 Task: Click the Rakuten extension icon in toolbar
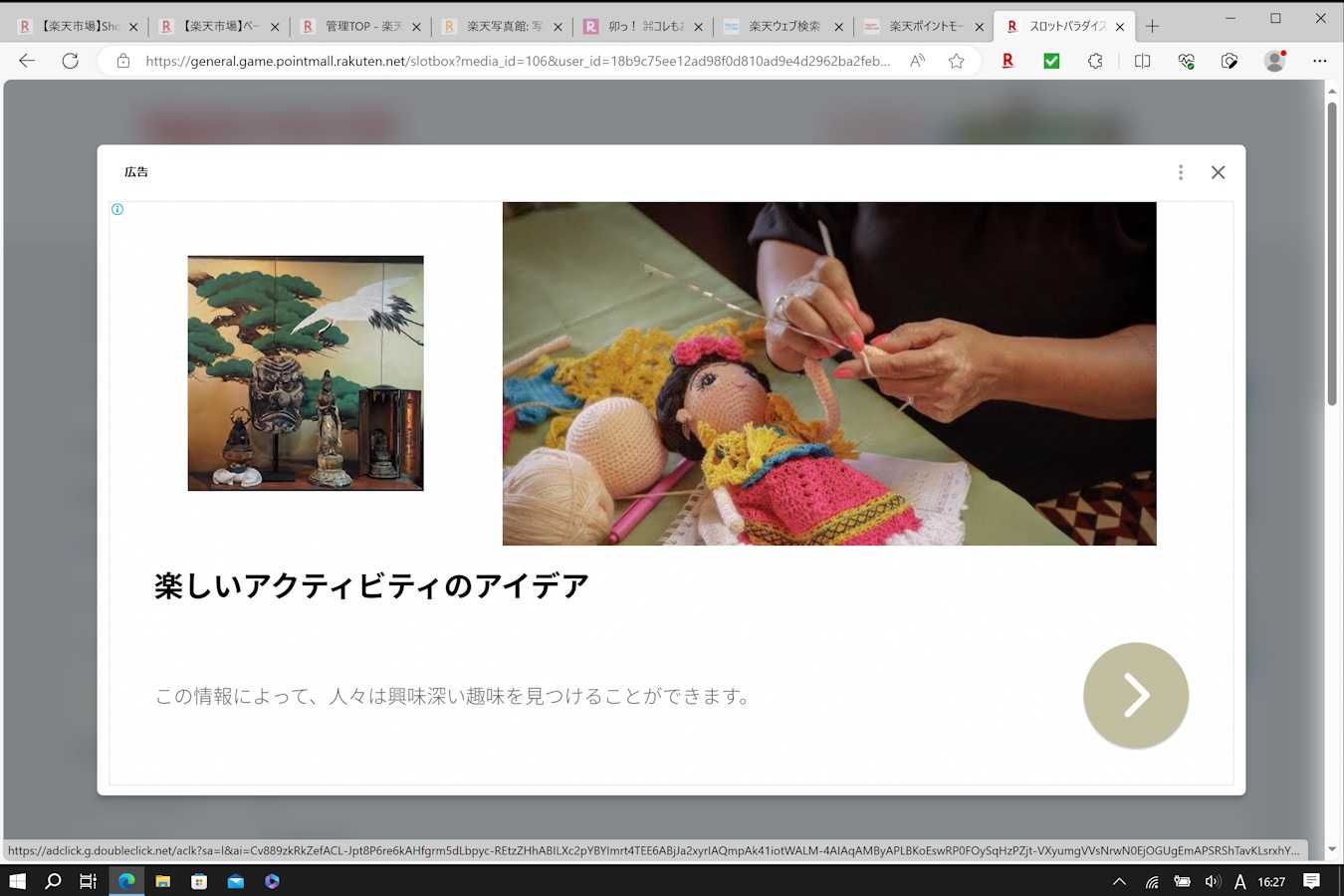click(x=1008, y=61)
